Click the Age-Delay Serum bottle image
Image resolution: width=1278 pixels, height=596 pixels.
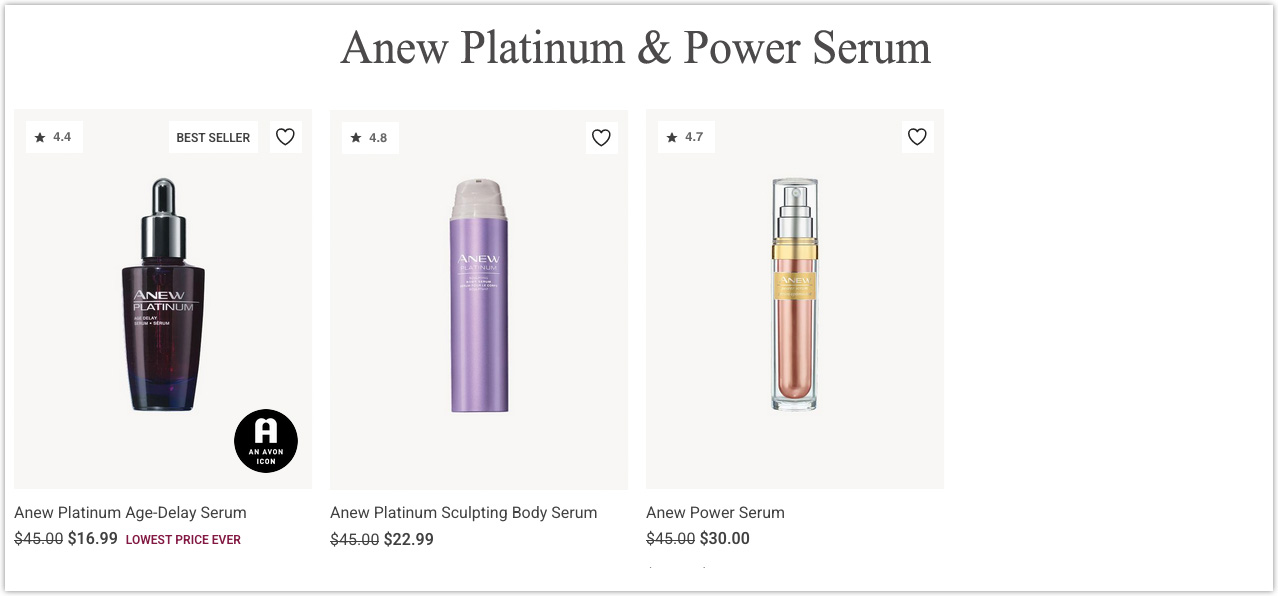click(163, 298)
